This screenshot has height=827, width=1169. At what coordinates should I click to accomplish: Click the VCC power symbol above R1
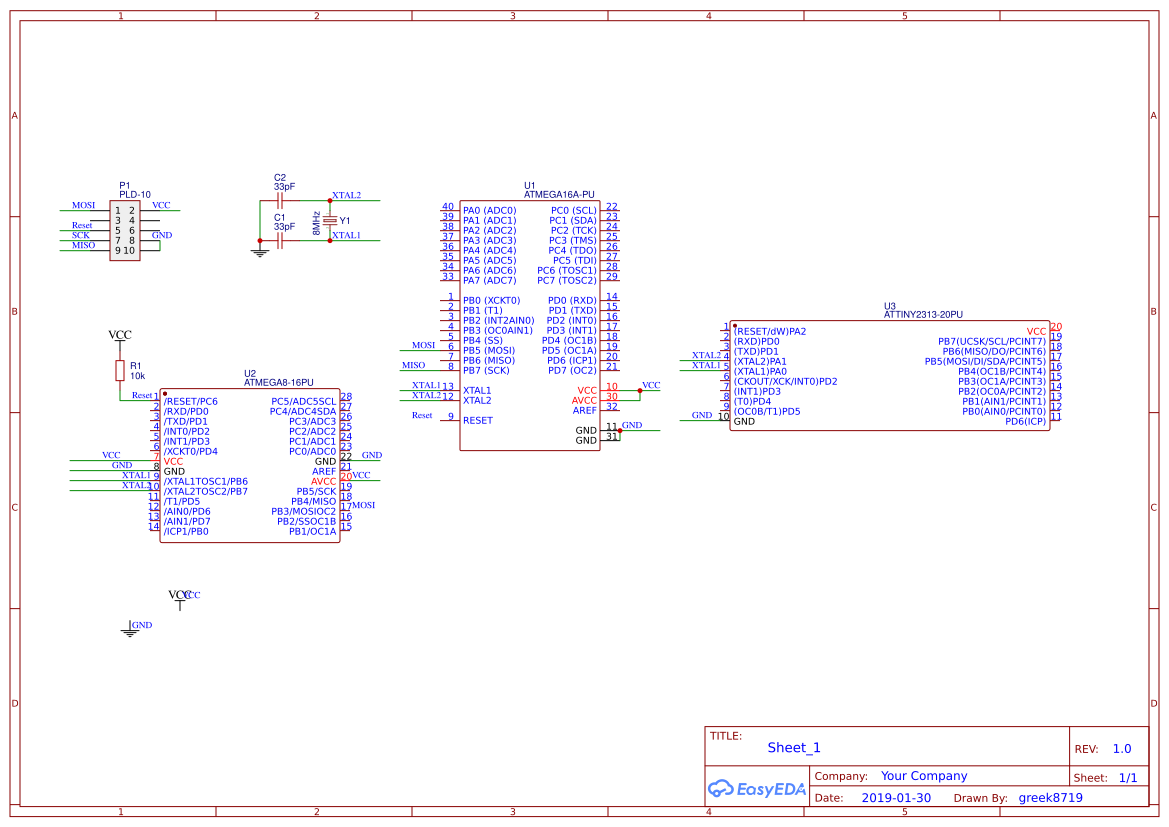point(119,338)
